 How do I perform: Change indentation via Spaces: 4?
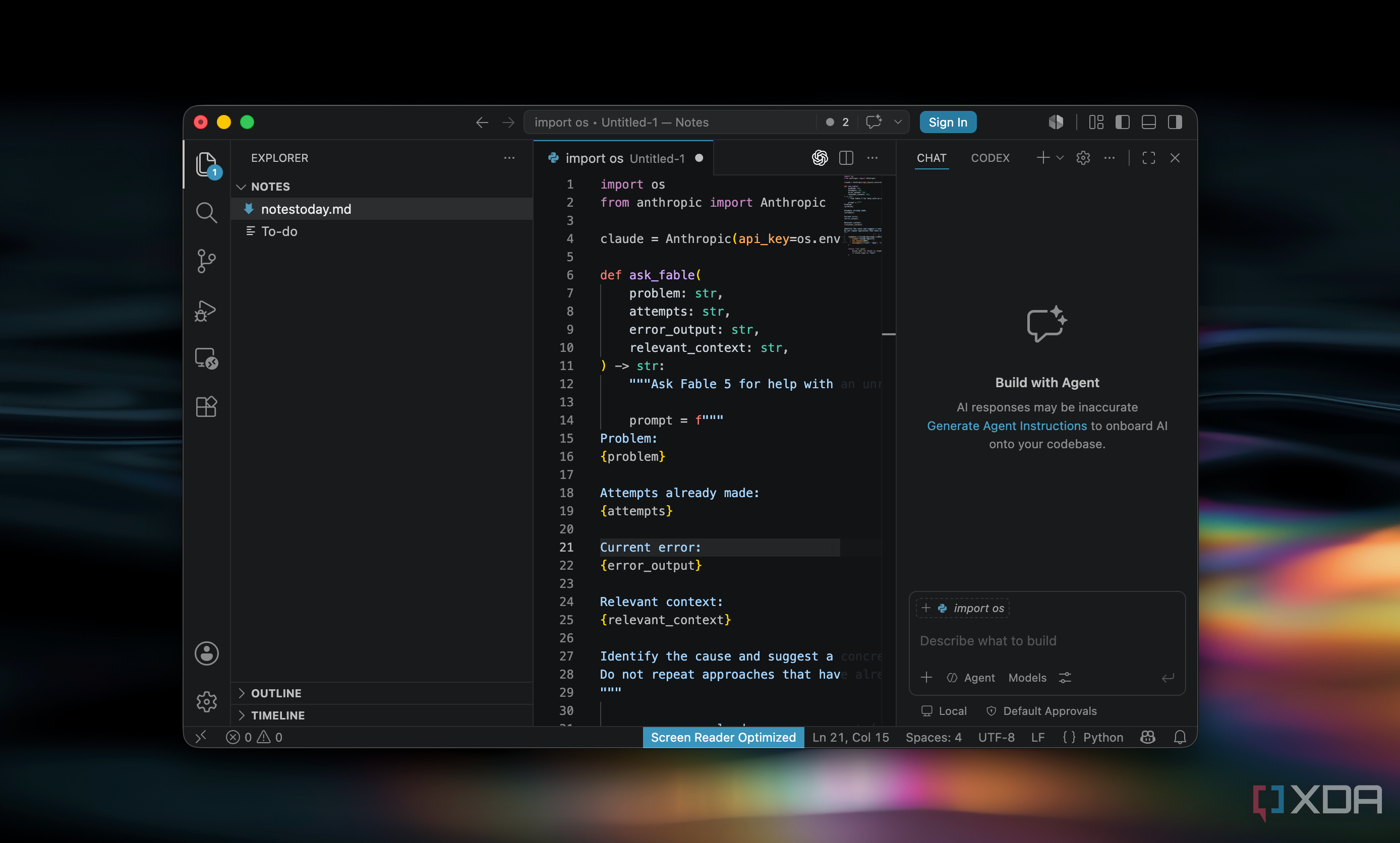(x=934, y=737)
